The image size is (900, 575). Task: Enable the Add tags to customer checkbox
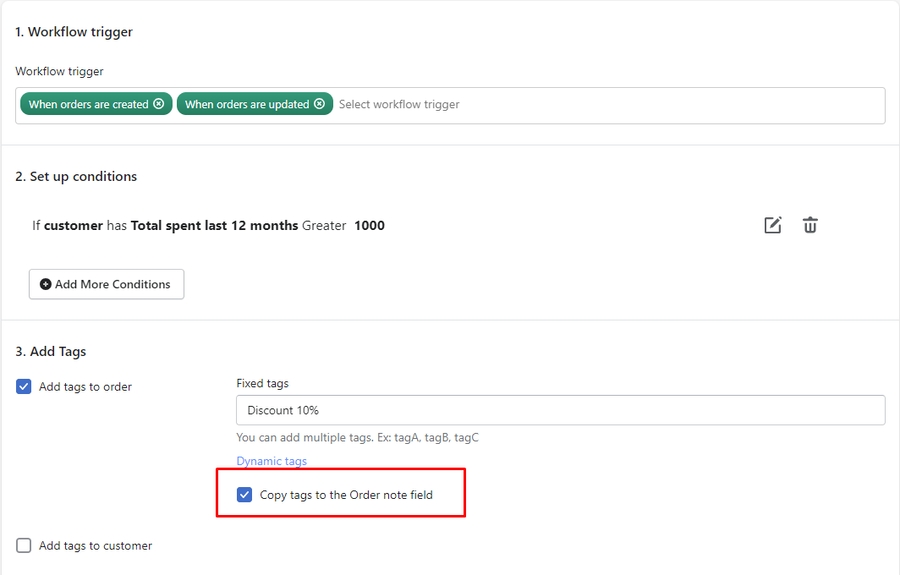click(24, 546)
